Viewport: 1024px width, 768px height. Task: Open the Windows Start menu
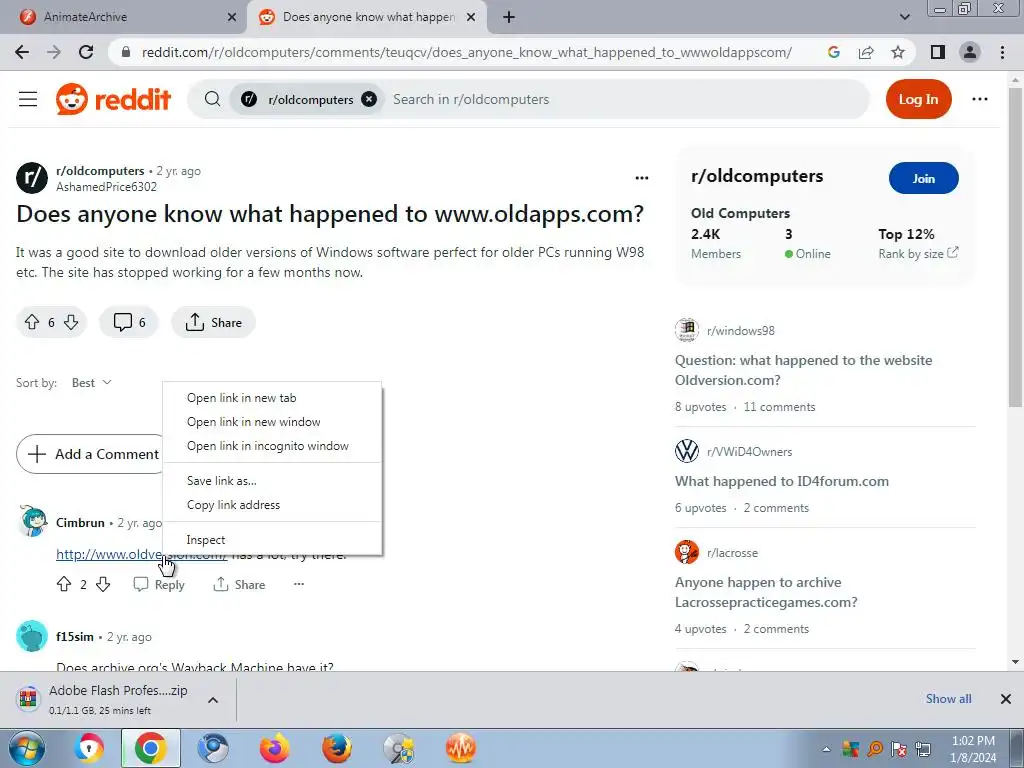[x=26, y=748]
